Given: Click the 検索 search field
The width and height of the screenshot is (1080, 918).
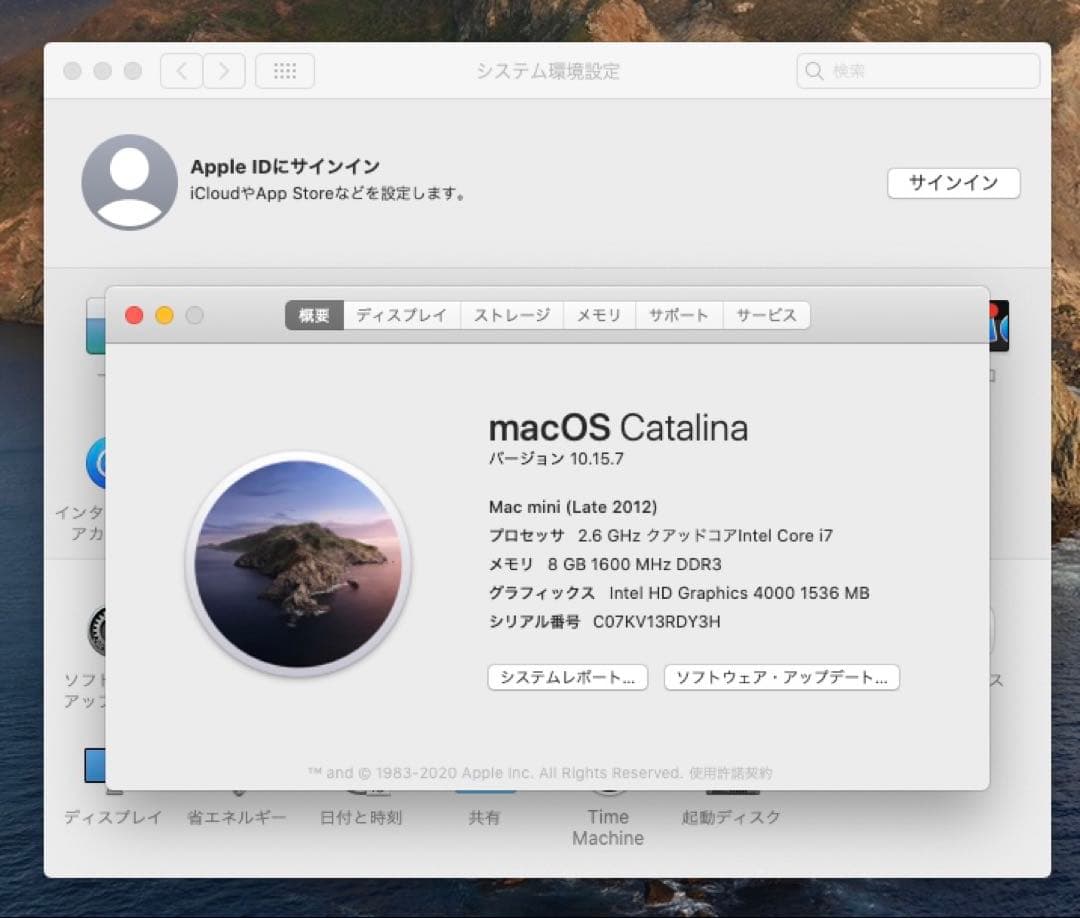Looking at the screenshot, I should [916, 71].
